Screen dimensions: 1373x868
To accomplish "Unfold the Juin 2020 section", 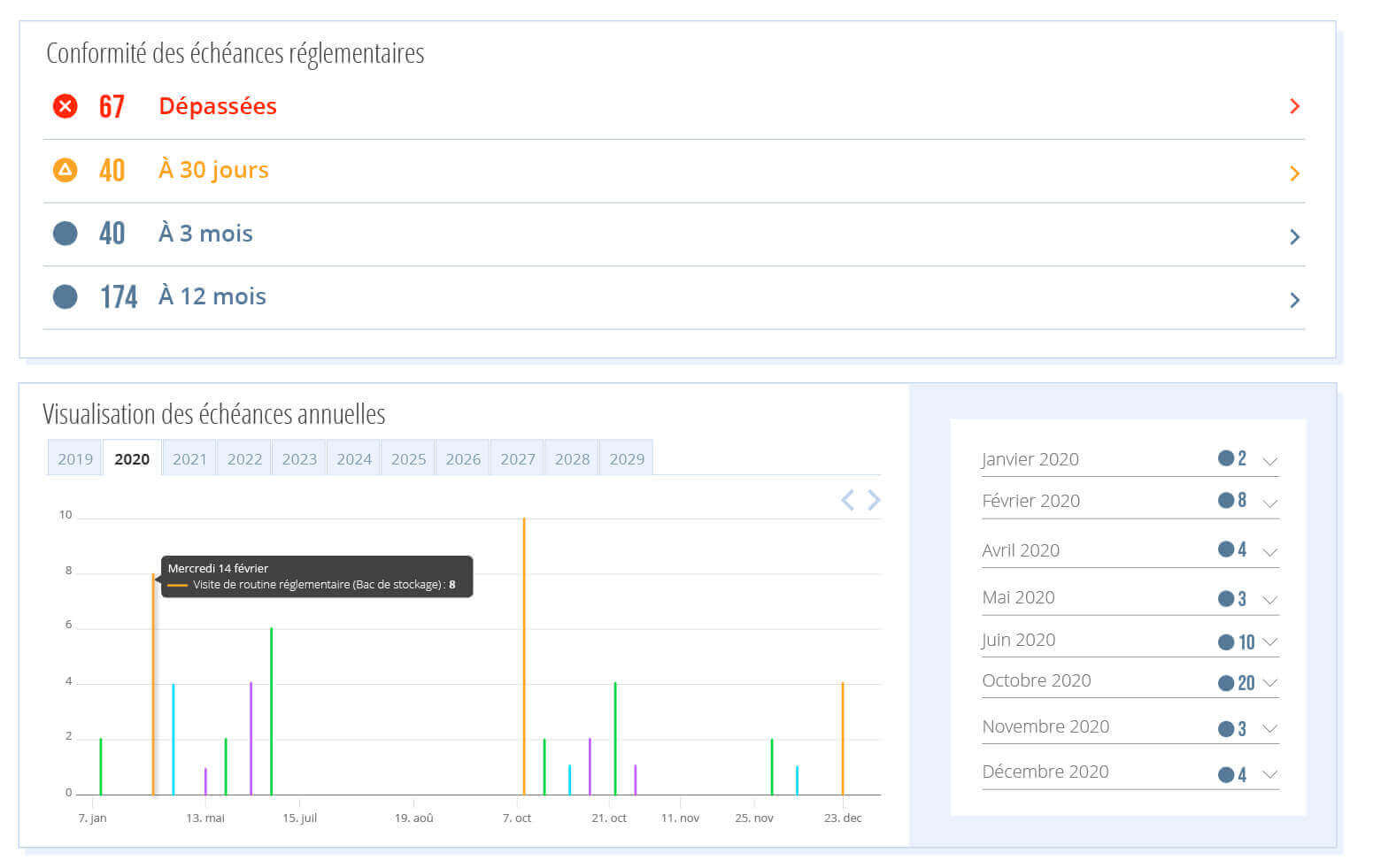I will click(x=1269, y=641).
